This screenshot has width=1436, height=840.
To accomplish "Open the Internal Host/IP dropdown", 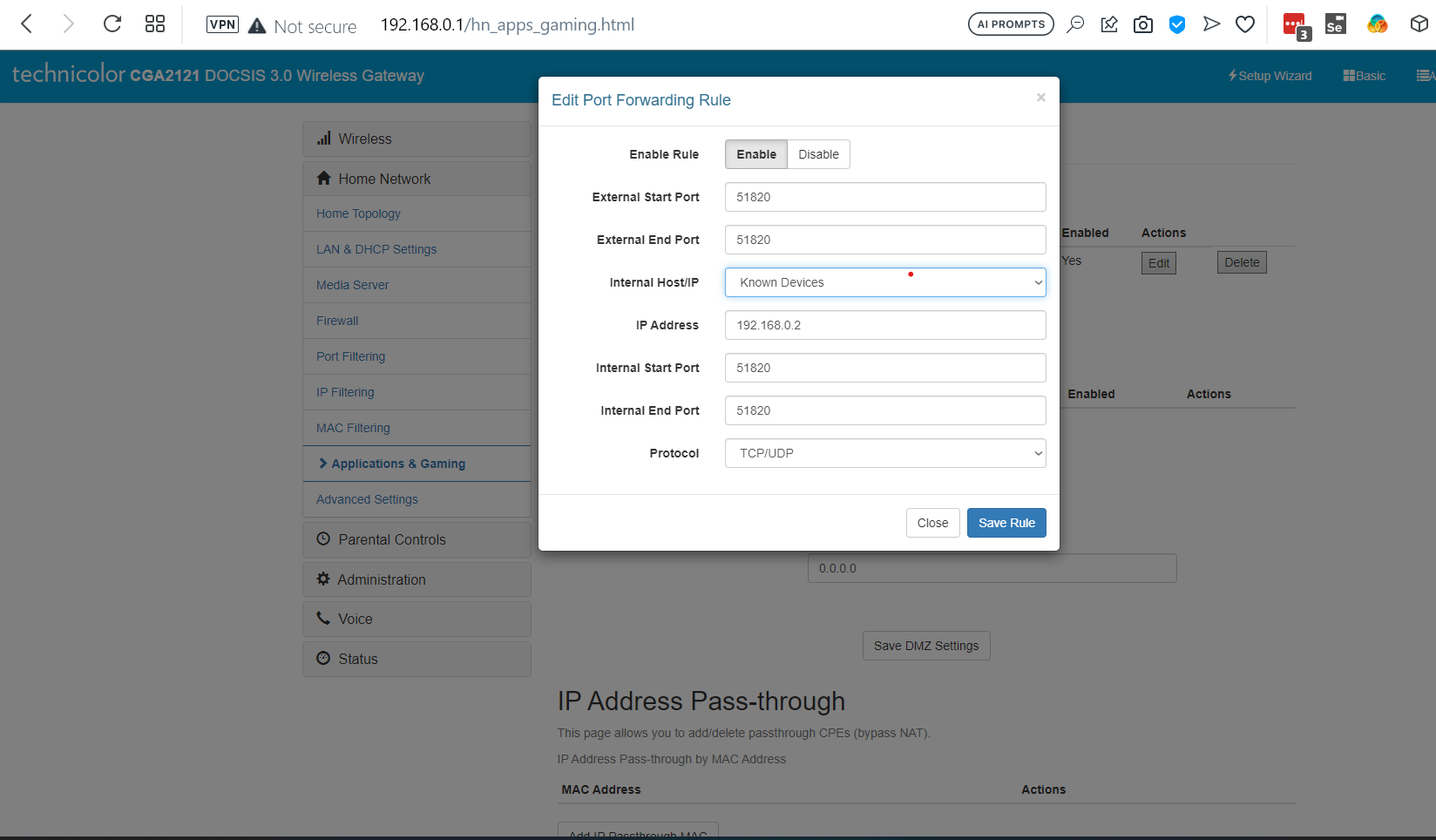I will click(x=884, y=282).
